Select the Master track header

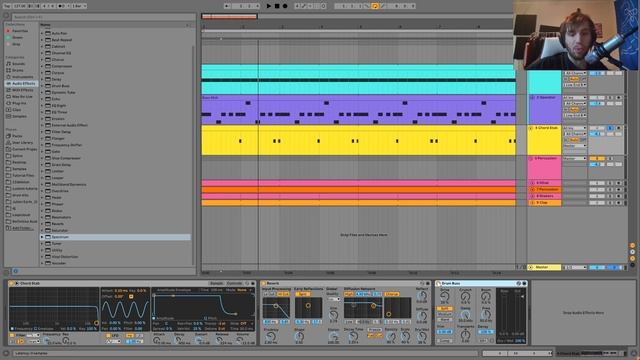pos(544,267)
